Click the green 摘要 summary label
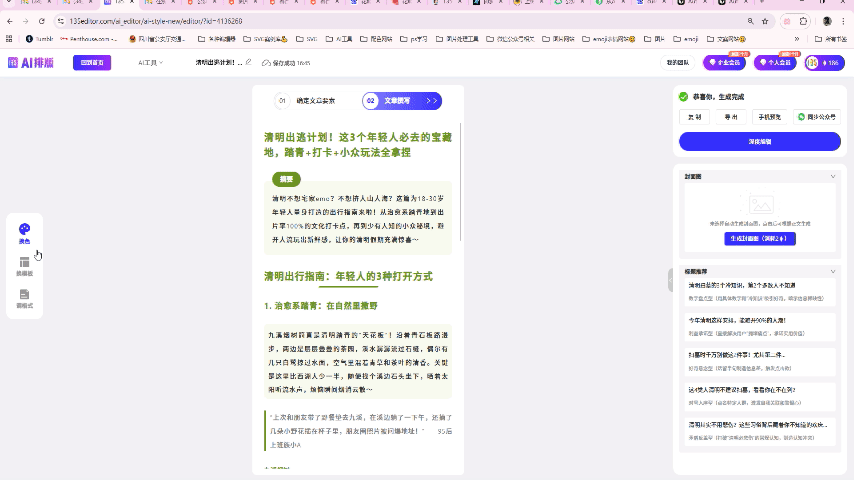 click(286, 179)
